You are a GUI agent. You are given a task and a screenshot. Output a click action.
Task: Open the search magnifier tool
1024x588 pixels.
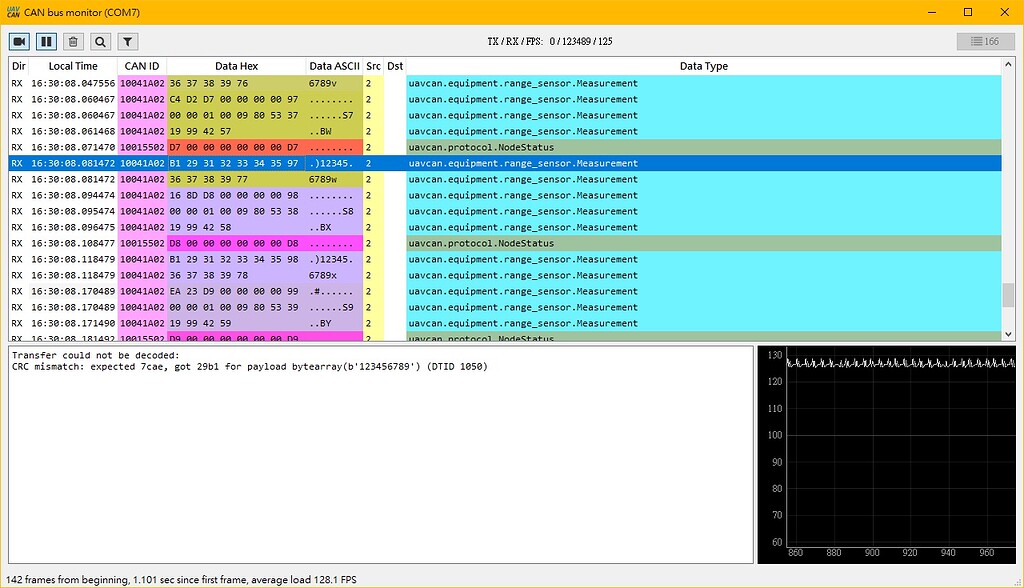click(x=100, y=41)
